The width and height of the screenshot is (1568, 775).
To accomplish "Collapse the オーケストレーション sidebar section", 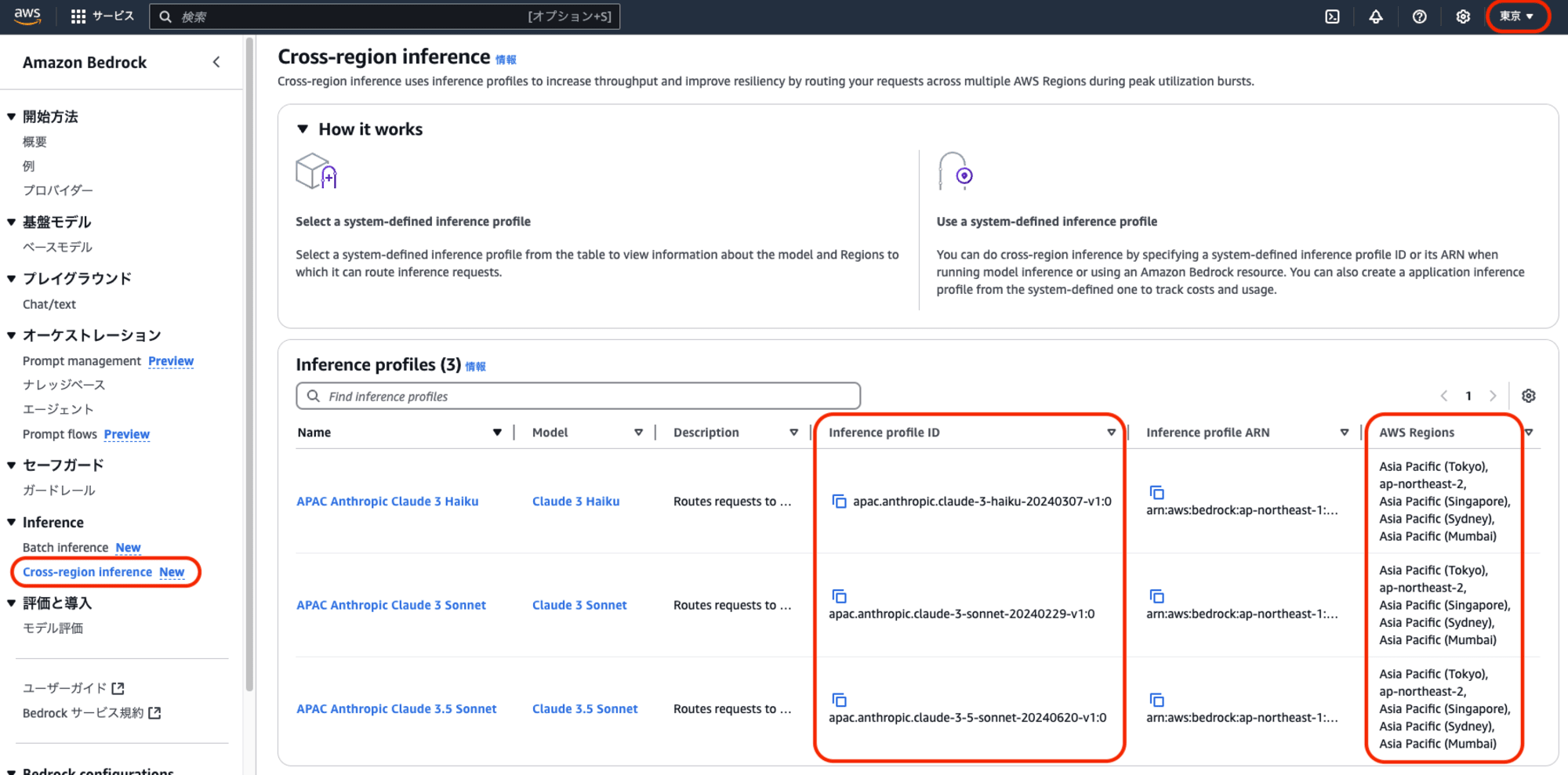I will click(11, 335).
